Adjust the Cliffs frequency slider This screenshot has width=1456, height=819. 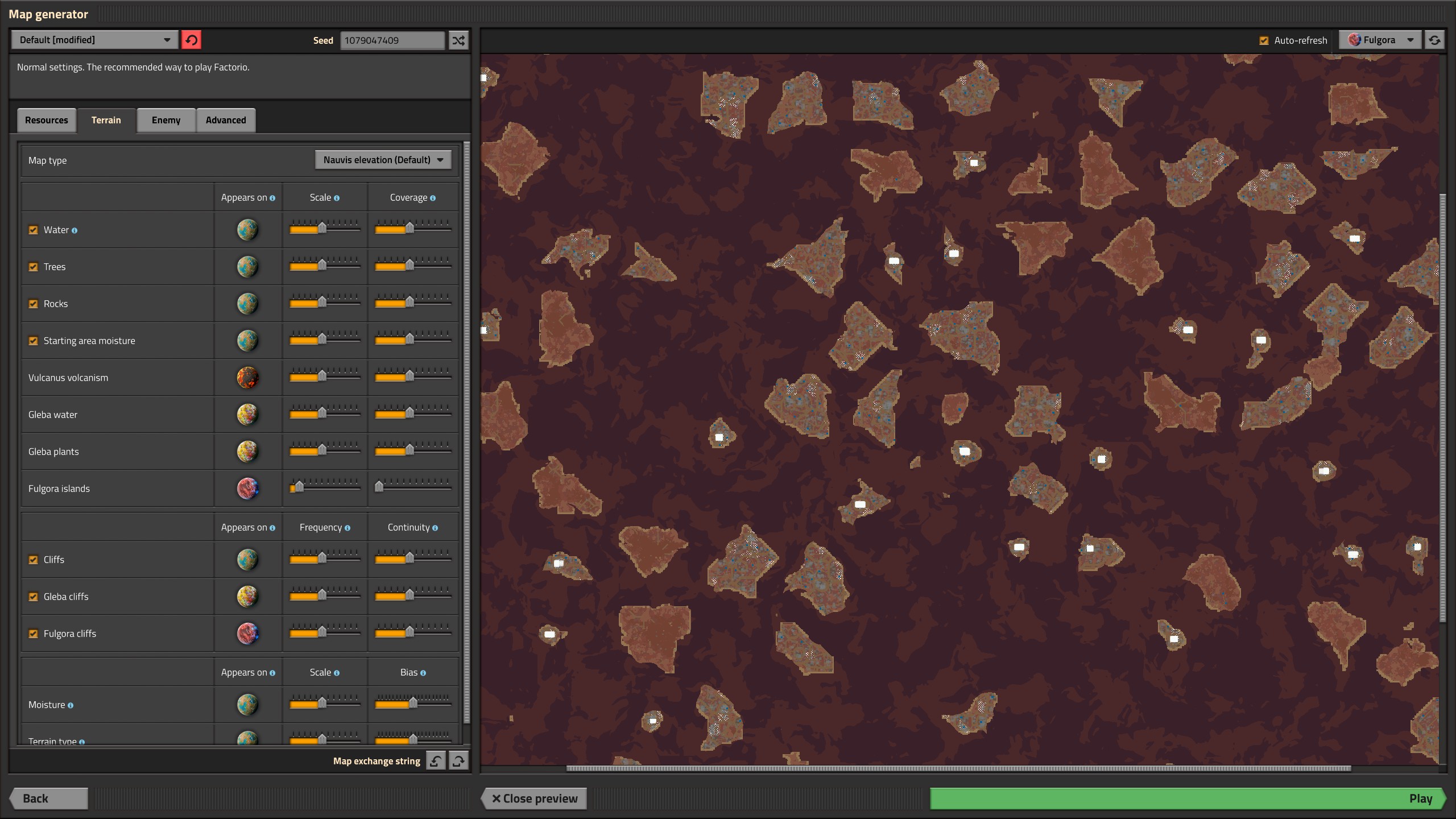click(325, 559)
